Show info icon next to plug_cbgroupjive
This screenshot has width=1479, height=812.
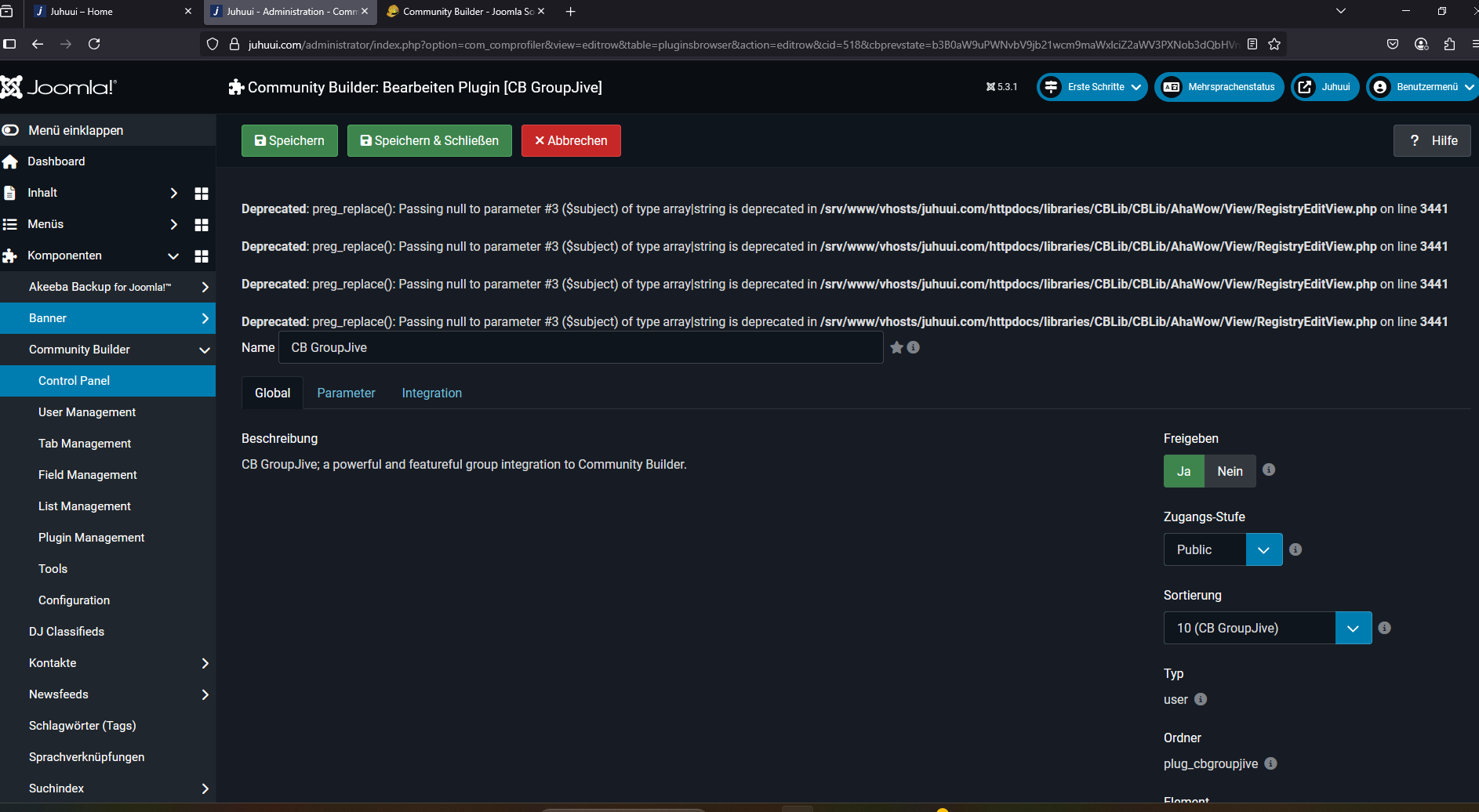(1271, 763)
